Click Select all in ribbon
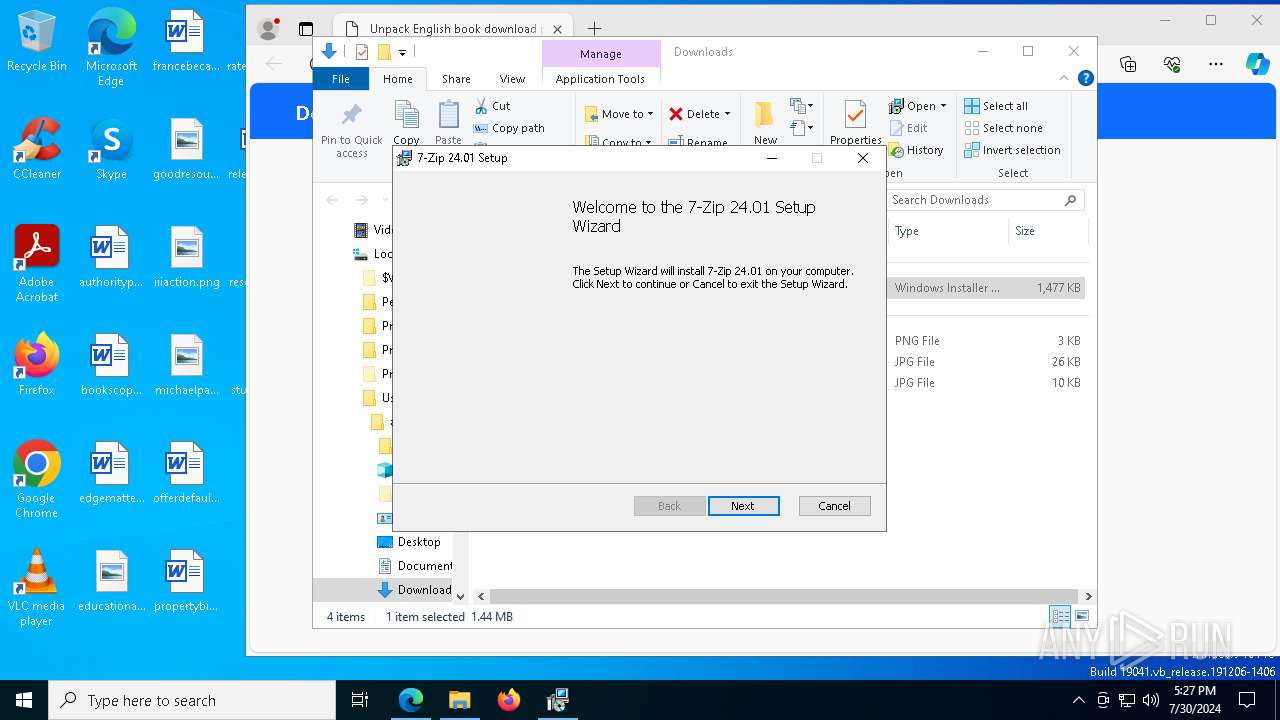 996,106
